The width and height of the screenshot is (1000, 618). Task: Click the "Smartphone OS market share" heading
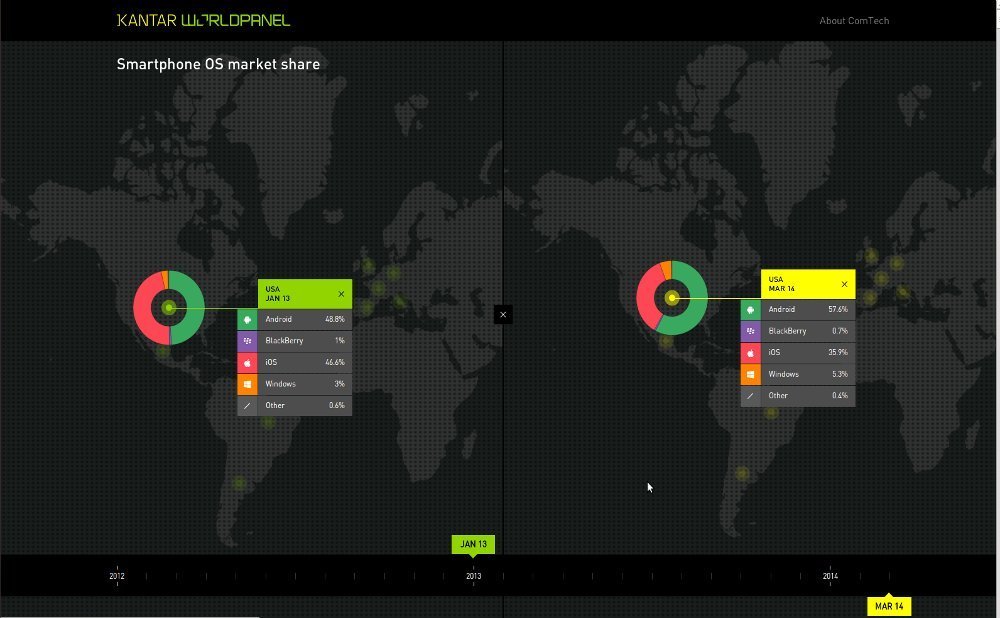click(x=218, y=64)
